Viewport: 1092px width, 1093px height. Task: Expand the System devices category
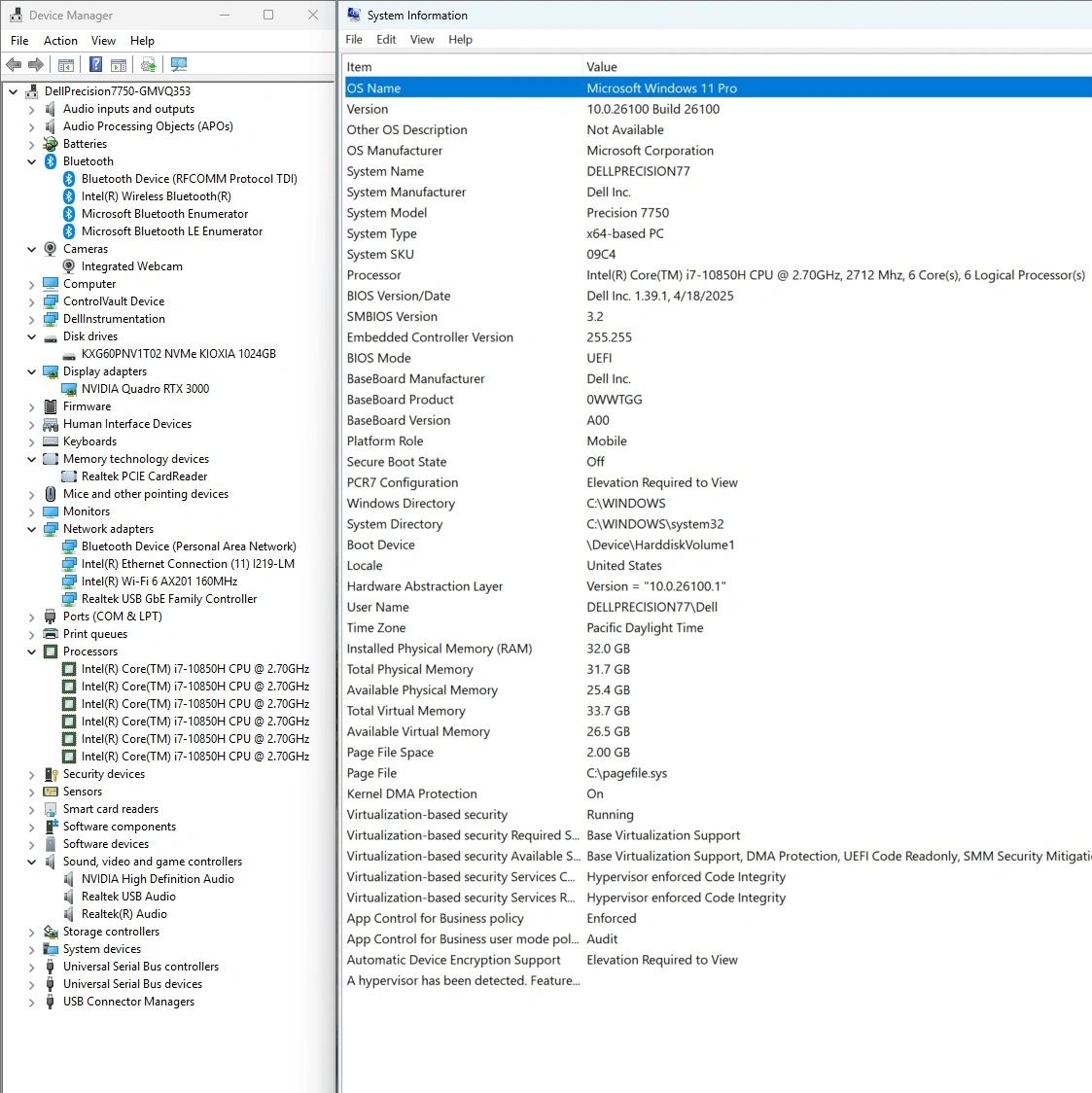pos(31,949)
